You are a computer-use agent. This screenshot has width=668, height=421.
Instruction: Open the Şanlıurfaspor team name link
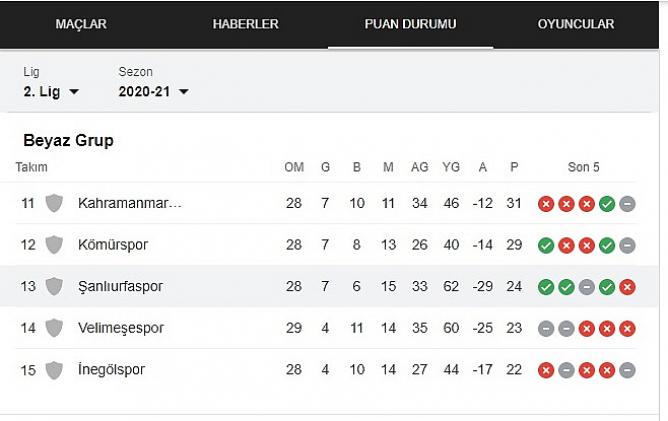pyautogui.click(x=120, y=286)
